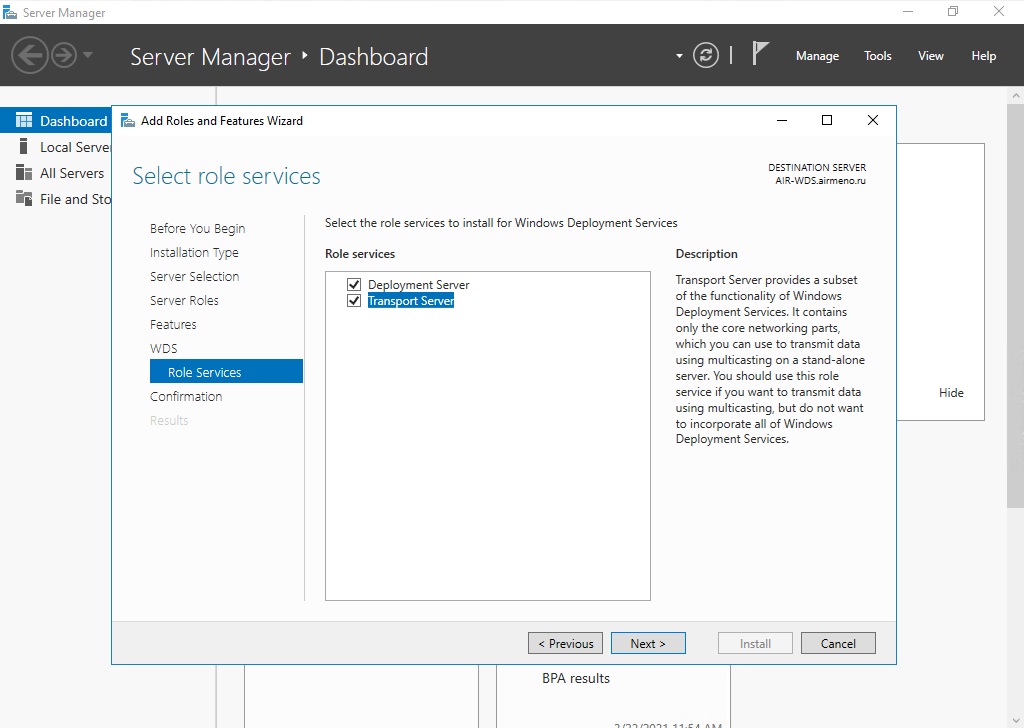Open the View menu
Image resolution: width=1024 pixels, height=728 pixels.
point(930,56)
